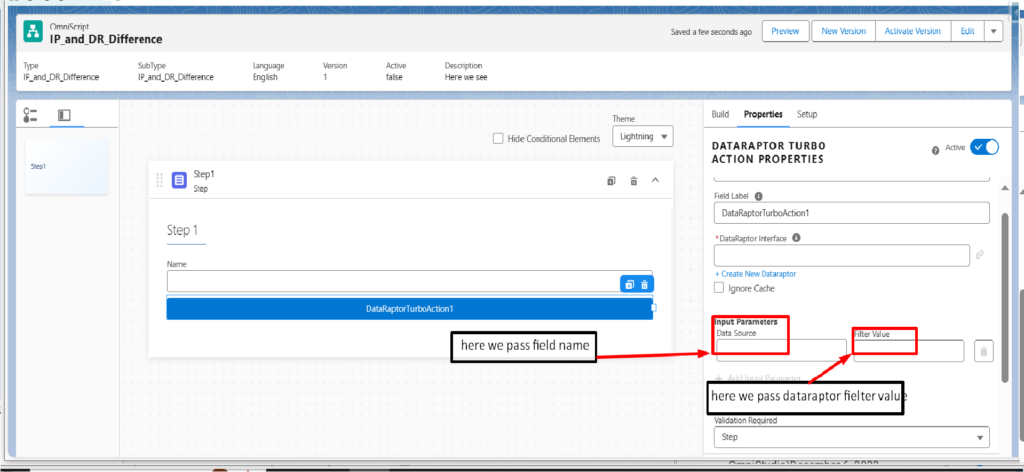
Task: Click Create New Dataraptor link
Action: (x=756, y=274)
